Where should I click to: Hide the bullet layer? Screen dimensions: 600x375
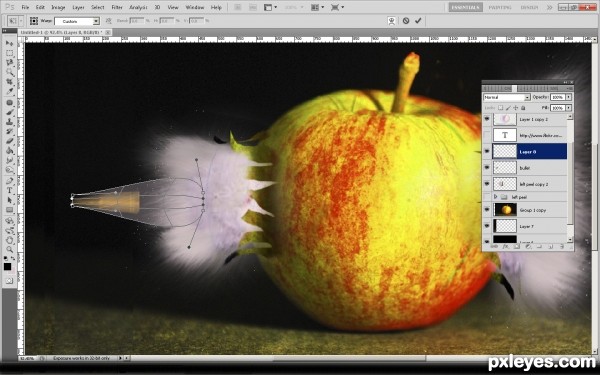pos(487,168)
